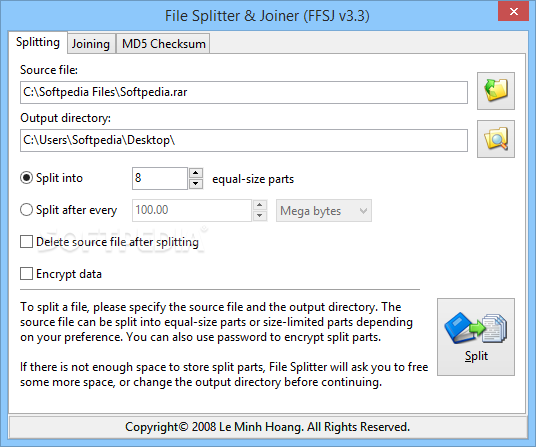This screenshot has height=447, width=536.
Task: Open the Mega bytes unit dropdown
Action: click(324, 211)
